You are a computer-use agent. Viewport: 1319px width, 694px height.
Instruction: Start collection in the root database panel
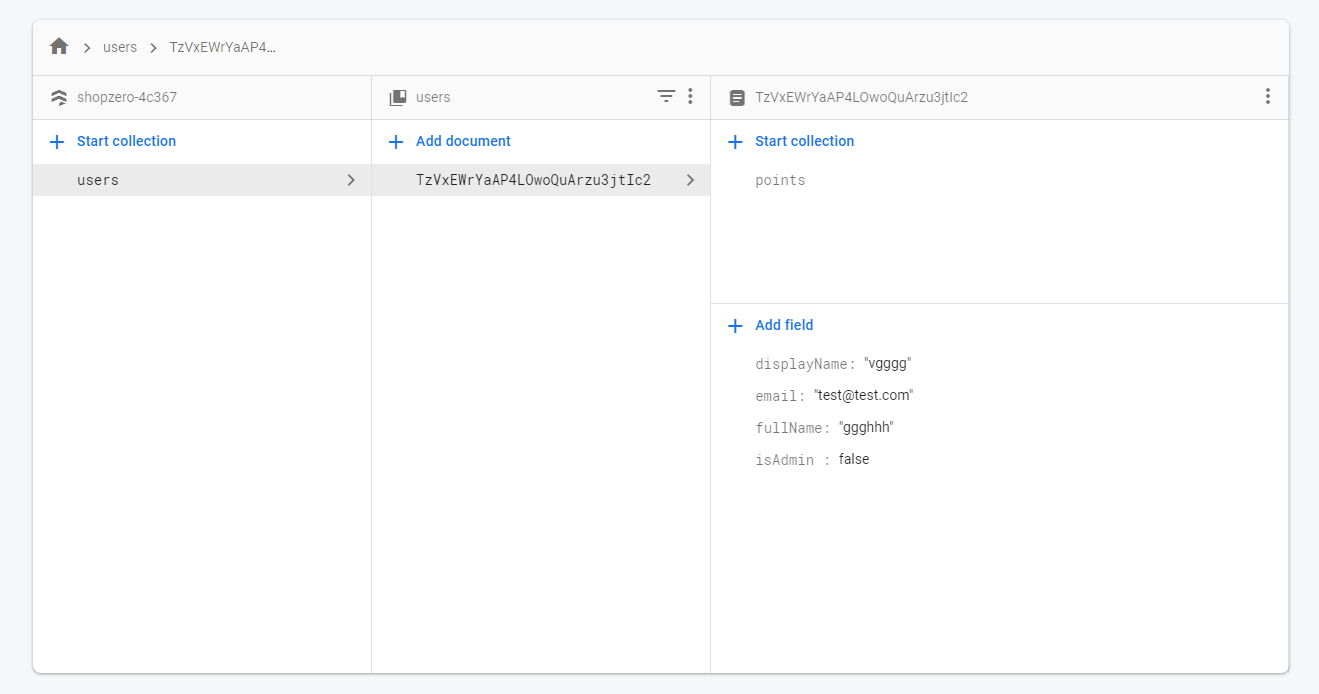coord(126,141)
